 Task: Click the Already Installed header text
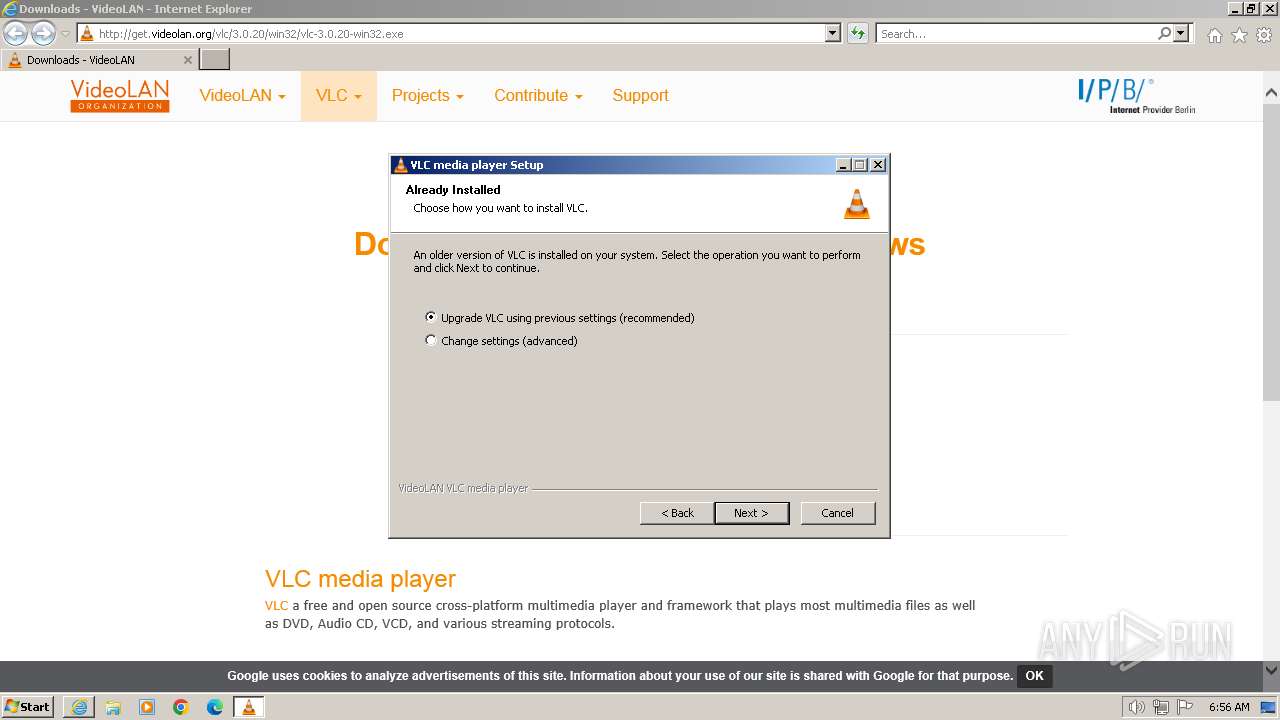(x=453, y=190)
